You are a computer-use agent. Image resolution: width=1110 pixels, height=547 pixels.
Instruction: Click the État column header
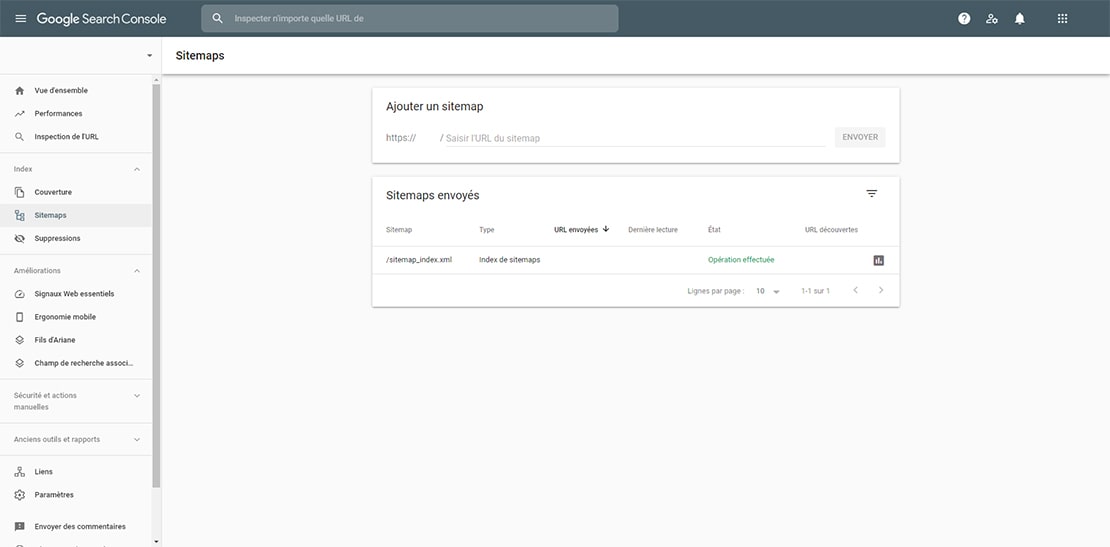click(714, 230)
